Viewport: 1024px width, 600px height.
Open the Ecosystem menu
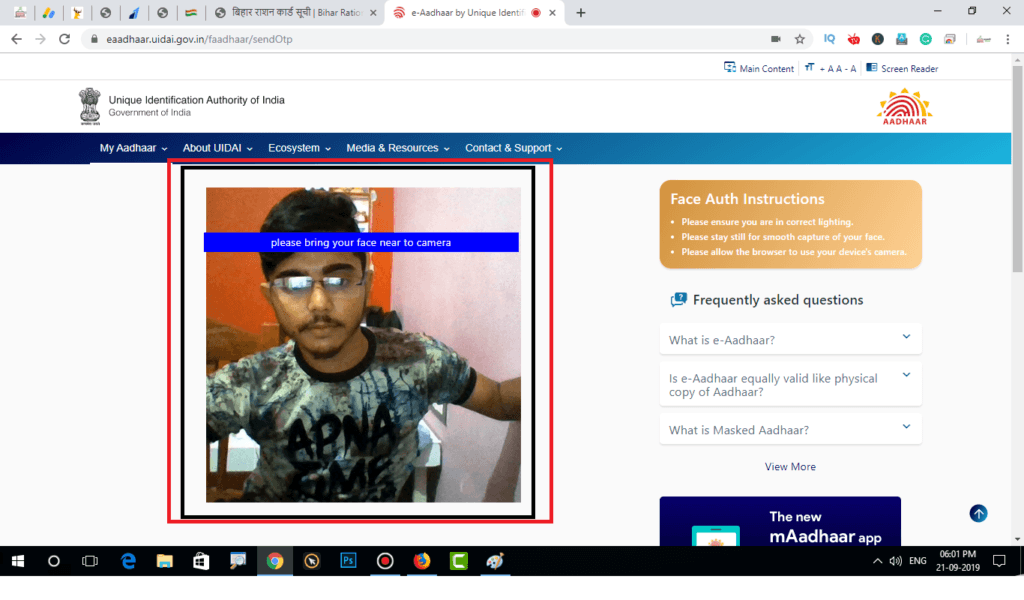(x=299, y=148)
